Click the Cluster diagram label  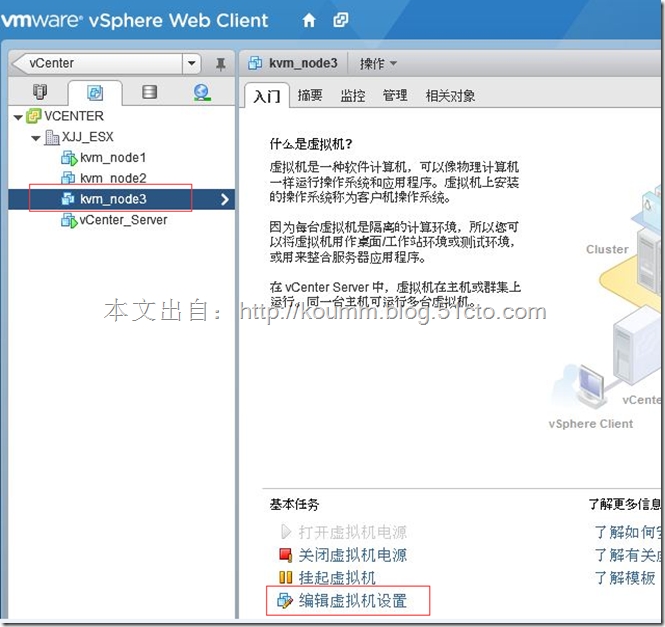click(x=607, y=249)
